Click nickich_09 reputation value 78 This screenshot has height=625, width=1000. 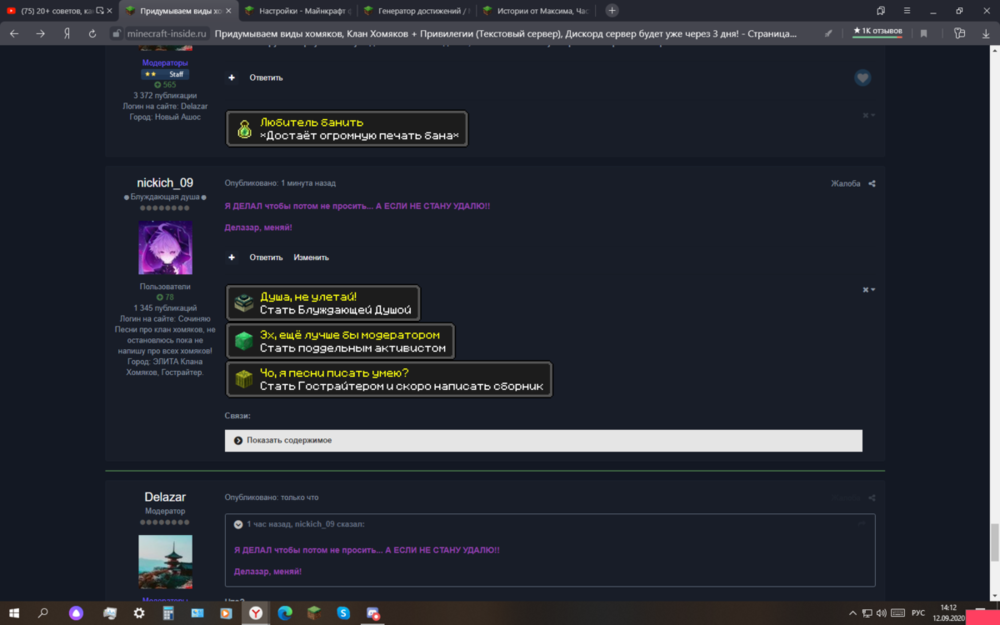[165, 297]
